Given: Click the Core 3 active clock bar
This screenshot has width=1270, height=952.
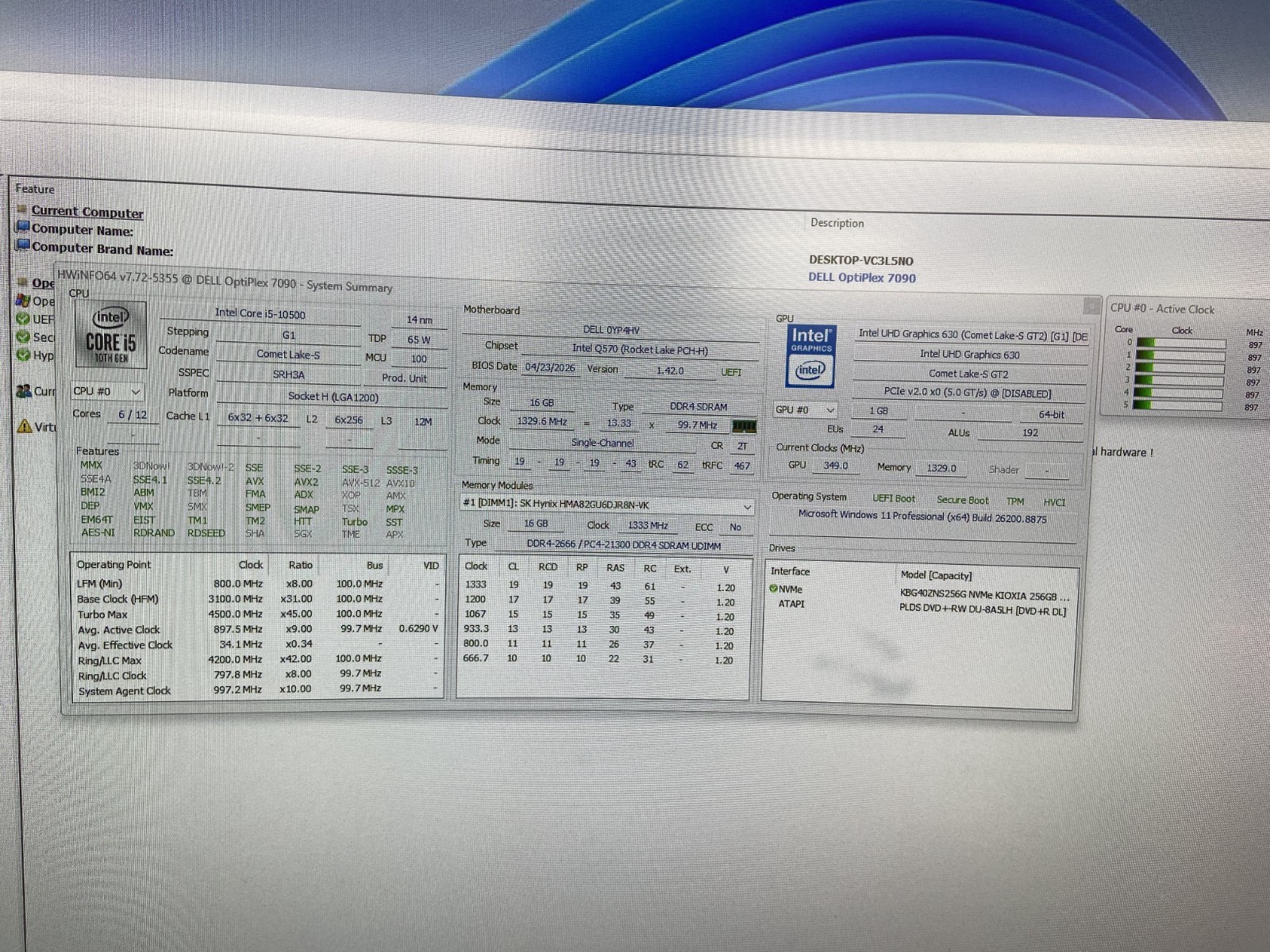Looking at the screenshot, I should (x=1180, y=381).
